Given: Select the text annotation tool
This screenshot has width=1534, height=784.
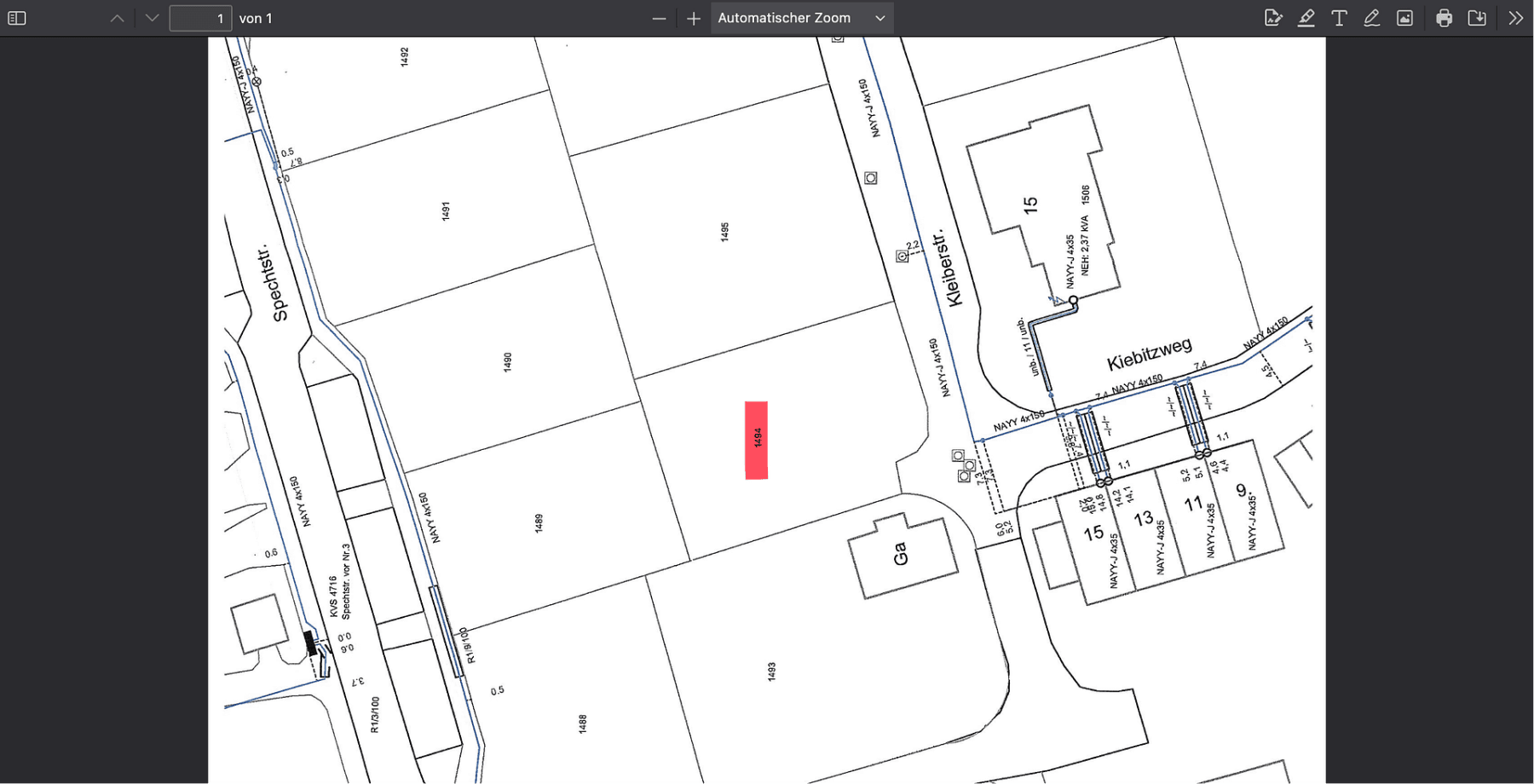Looking at the screenshot, I should point(1339,18).
